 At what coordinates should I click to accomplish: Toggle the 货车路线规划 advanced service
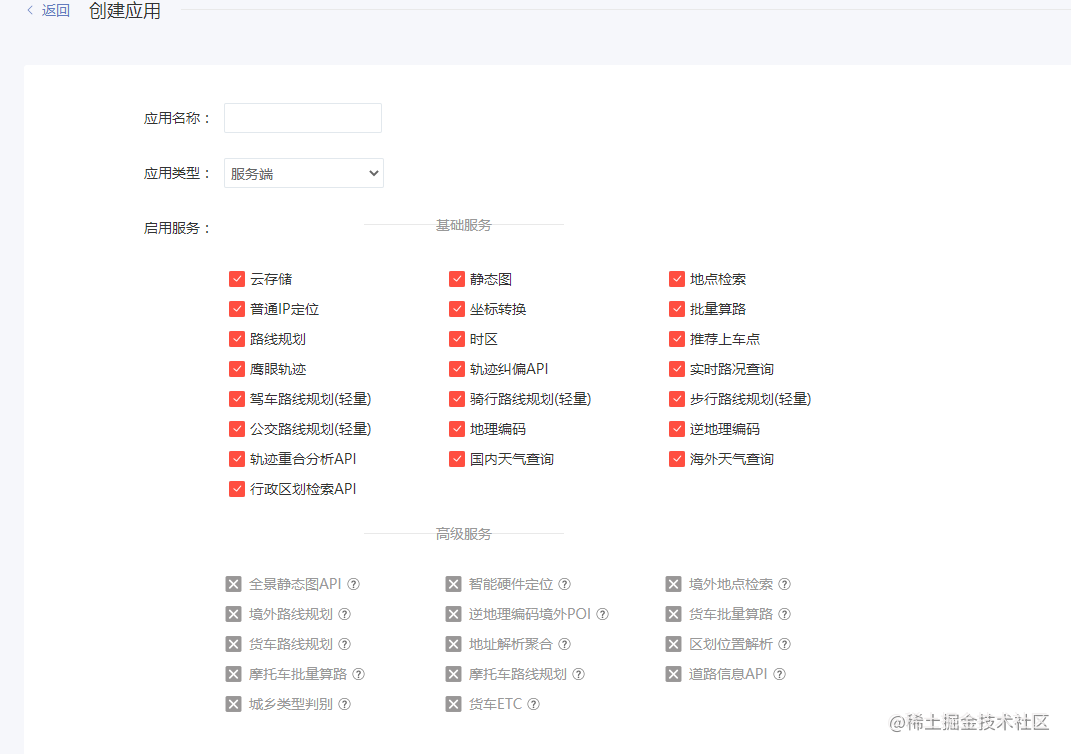233,644
